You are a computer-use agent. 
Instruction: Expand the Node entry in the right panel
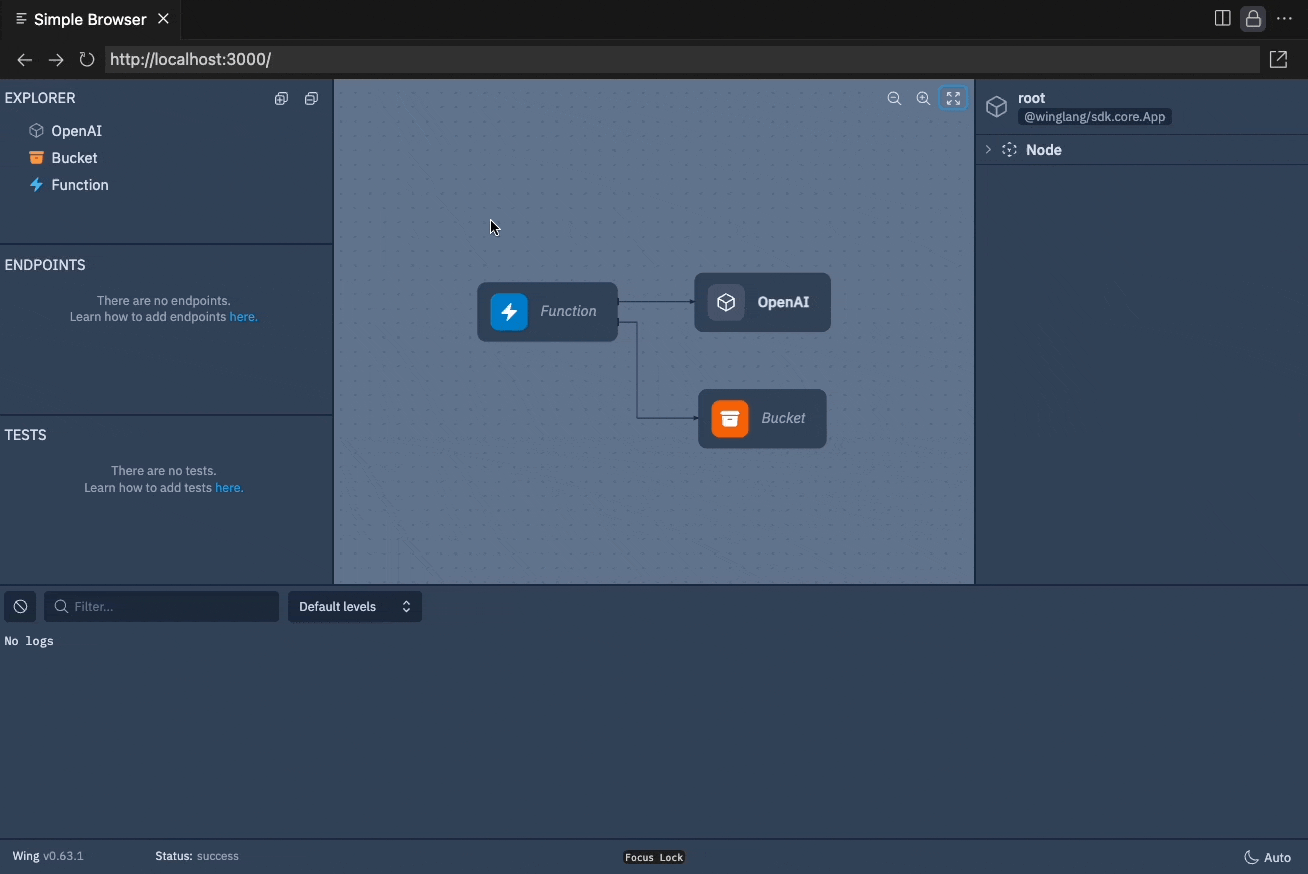(988, 150)
